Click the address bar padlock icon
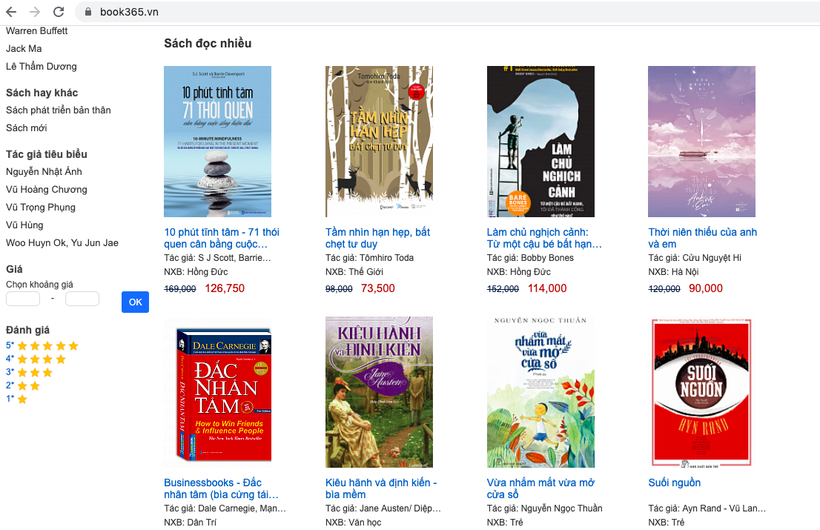This screenshot has width=820, height=530. (87, 12)
